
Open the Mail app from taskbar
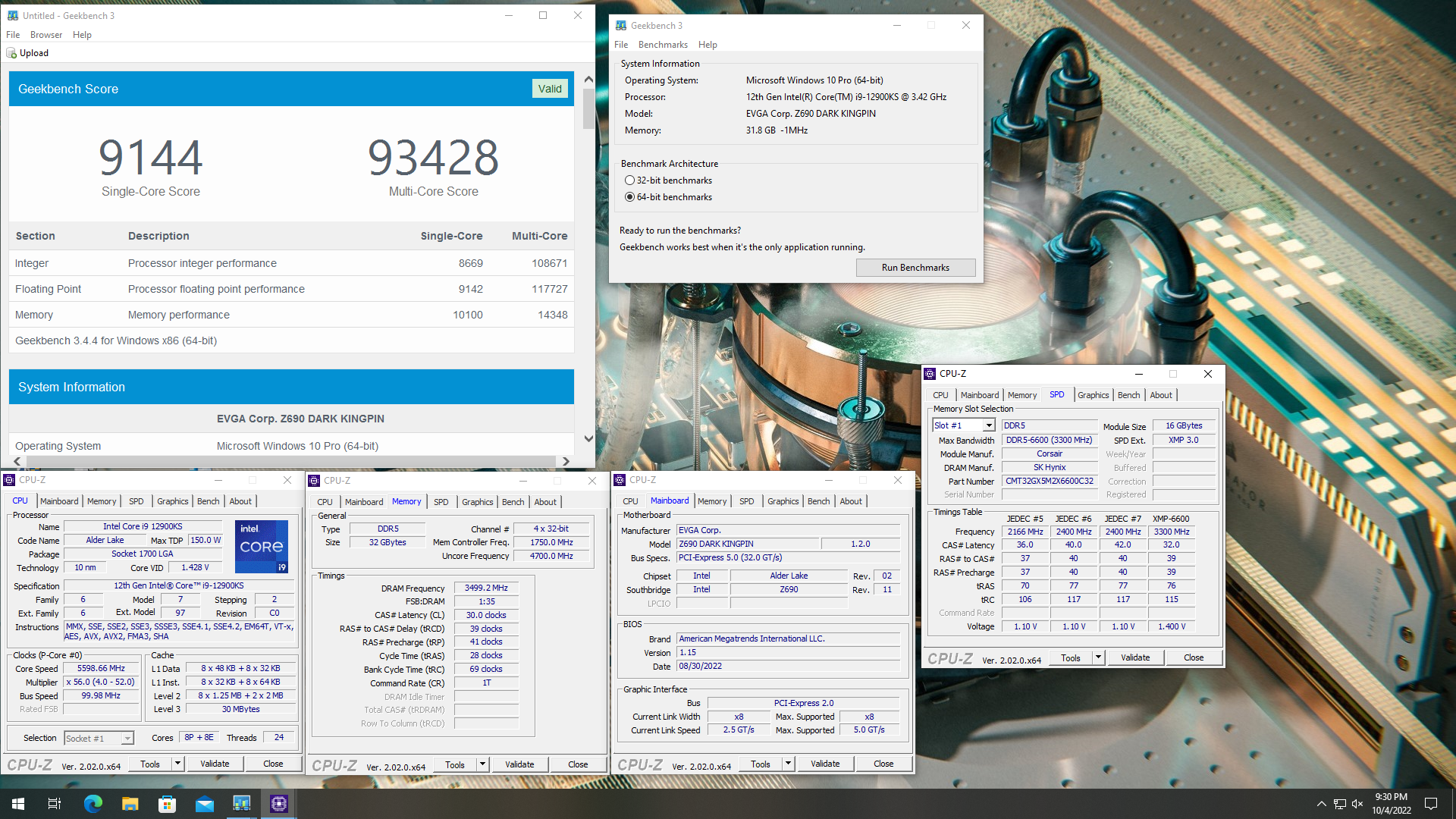204,804
